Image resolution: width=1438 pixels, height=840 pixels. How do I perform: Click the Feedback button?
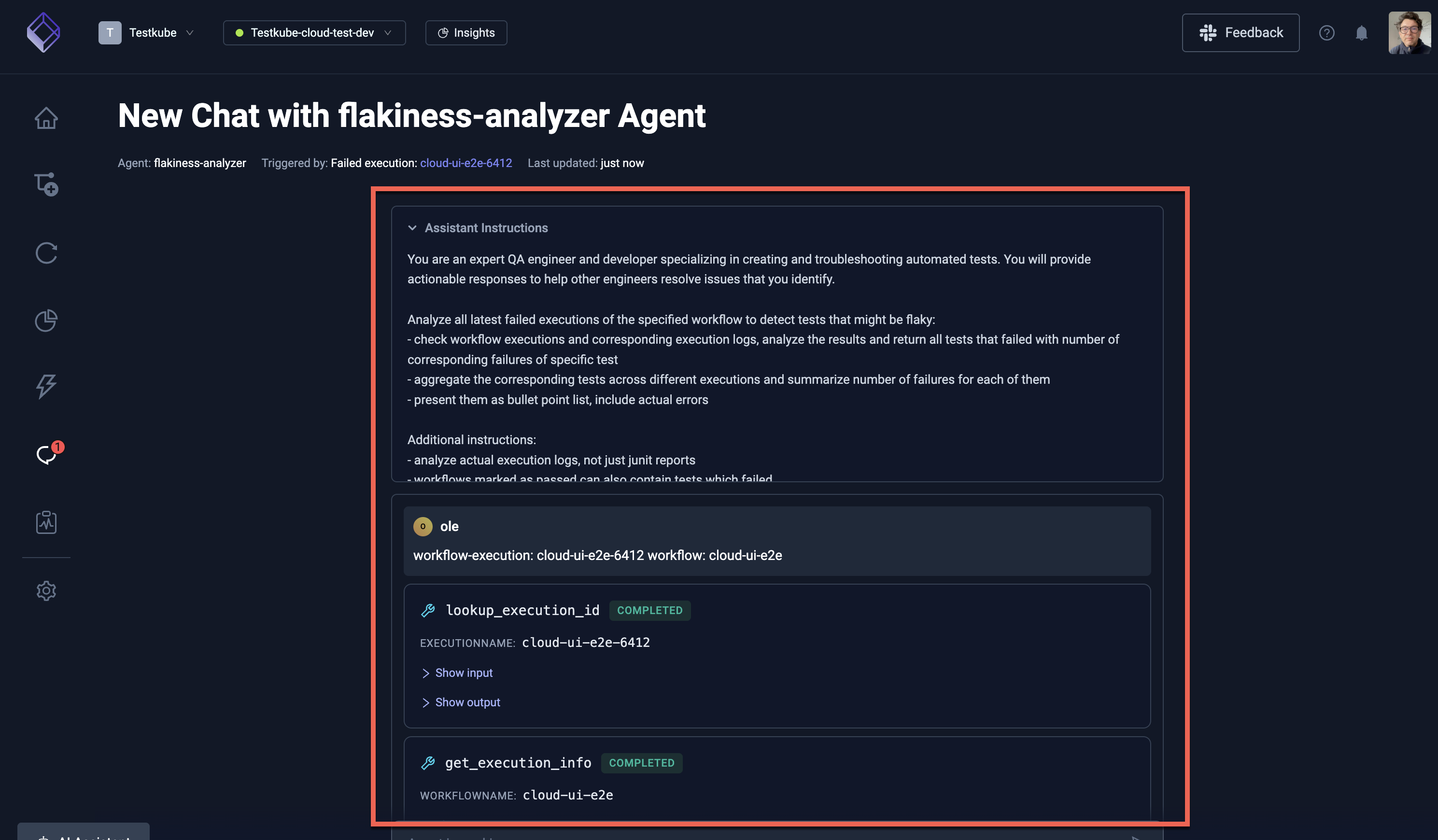pos(1240,32)
